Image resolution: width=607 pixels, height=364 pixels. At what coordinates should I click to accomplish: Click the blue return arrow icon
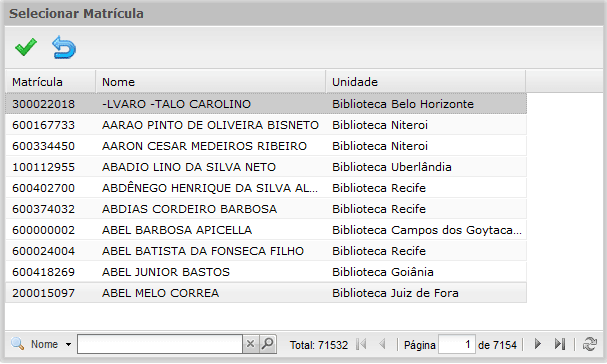(64, 47)
